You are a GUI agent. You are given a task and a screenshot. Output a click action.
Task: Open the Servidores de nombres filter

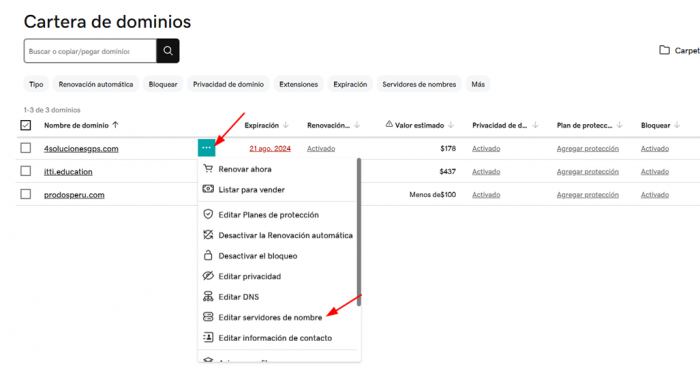click(x=419, y=84)
